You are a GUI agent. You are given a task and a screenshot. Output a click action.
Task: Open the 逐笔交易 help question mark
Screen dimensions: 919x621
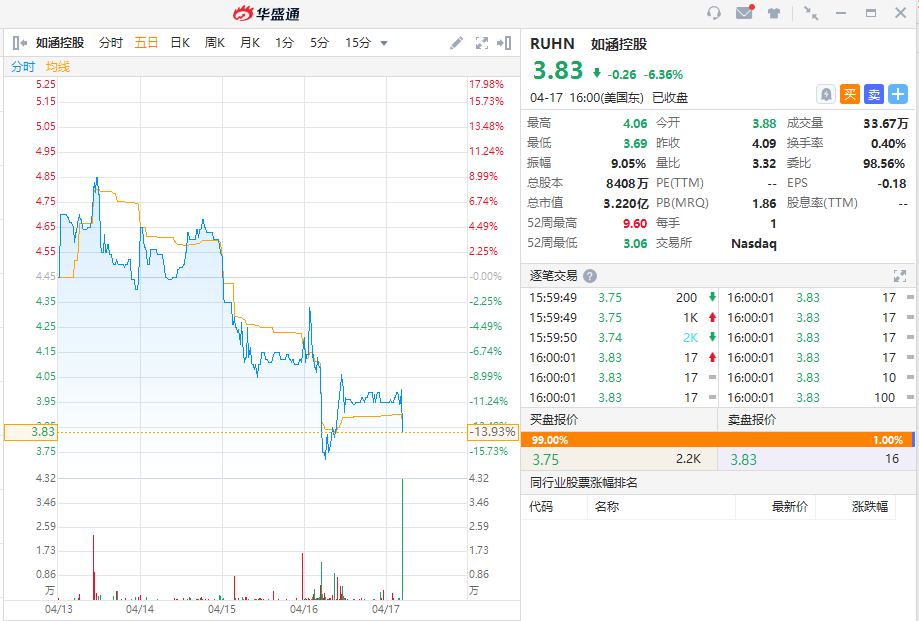(590, 276)
